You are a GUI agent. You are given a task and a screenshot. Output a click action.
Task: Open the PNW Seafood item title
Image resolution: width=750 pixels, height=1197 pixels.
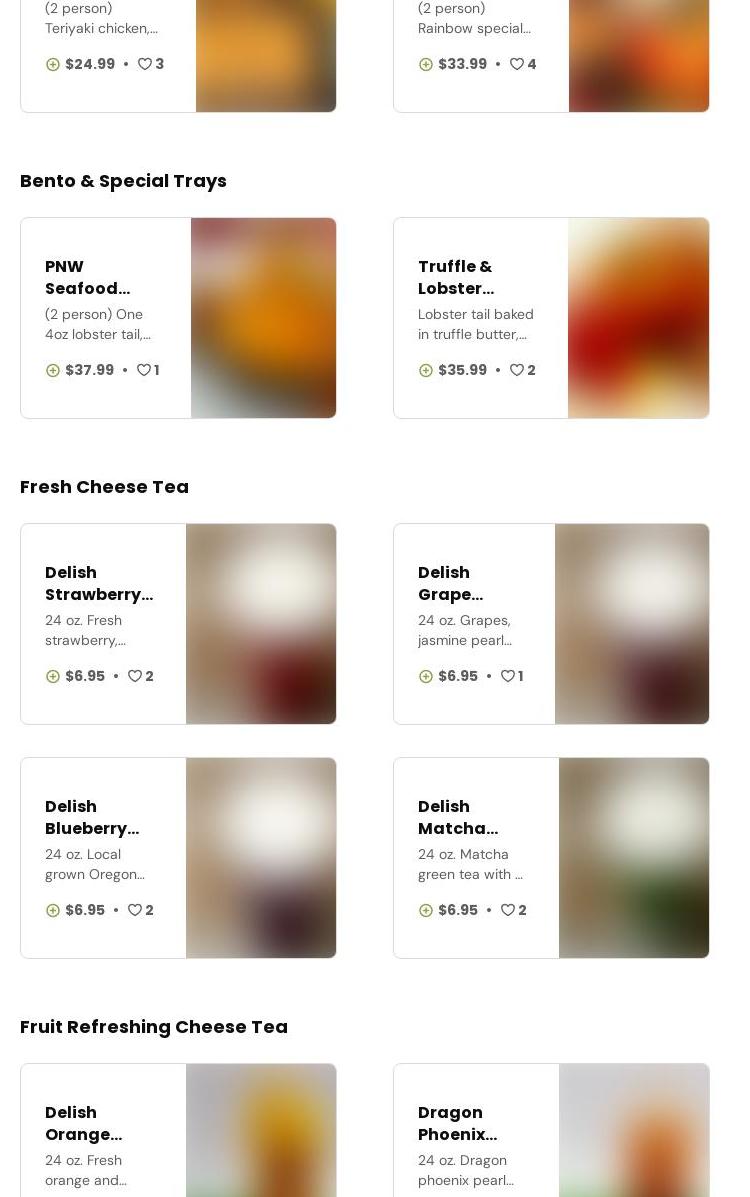point(87,277)
